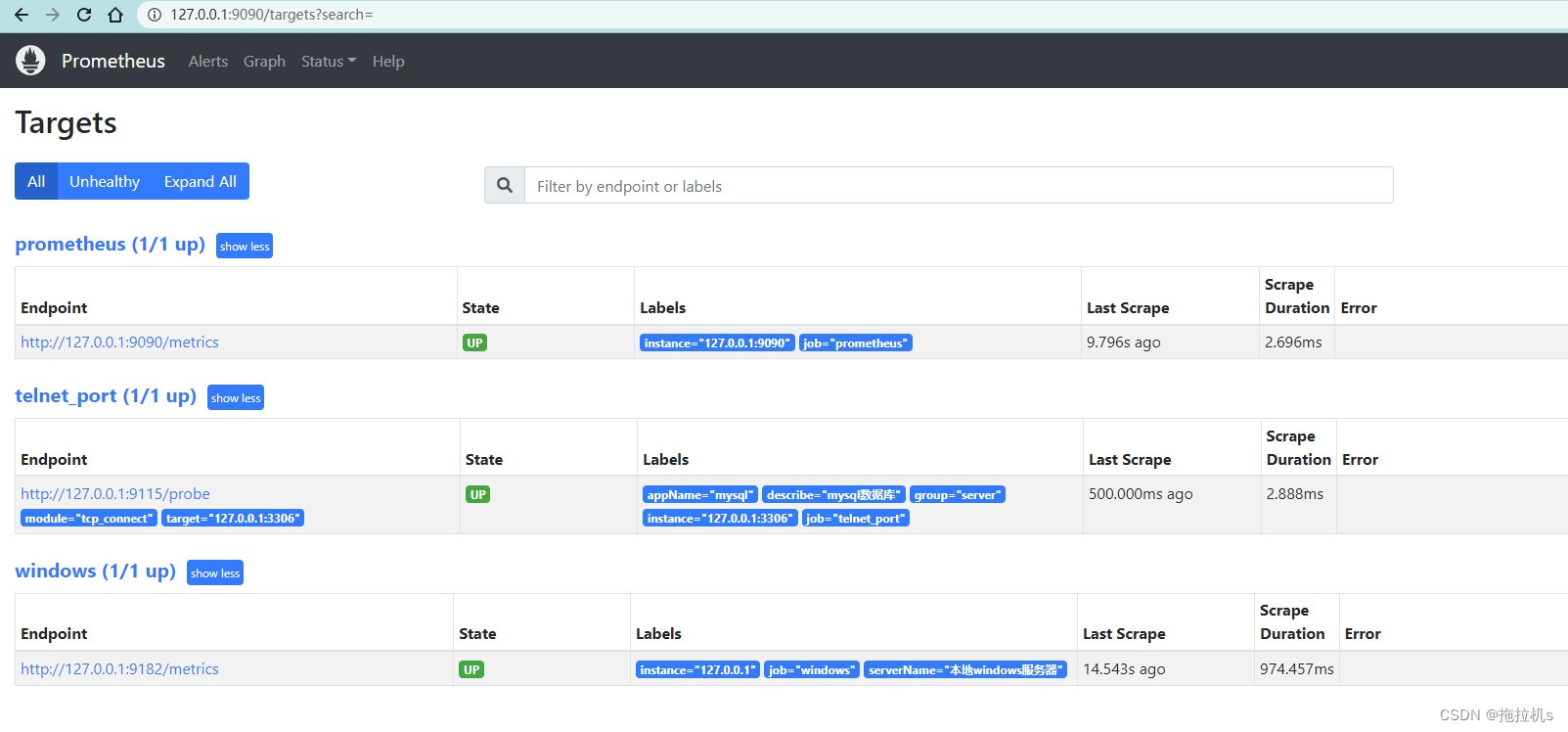Open the Graph page

pos(264,61)
